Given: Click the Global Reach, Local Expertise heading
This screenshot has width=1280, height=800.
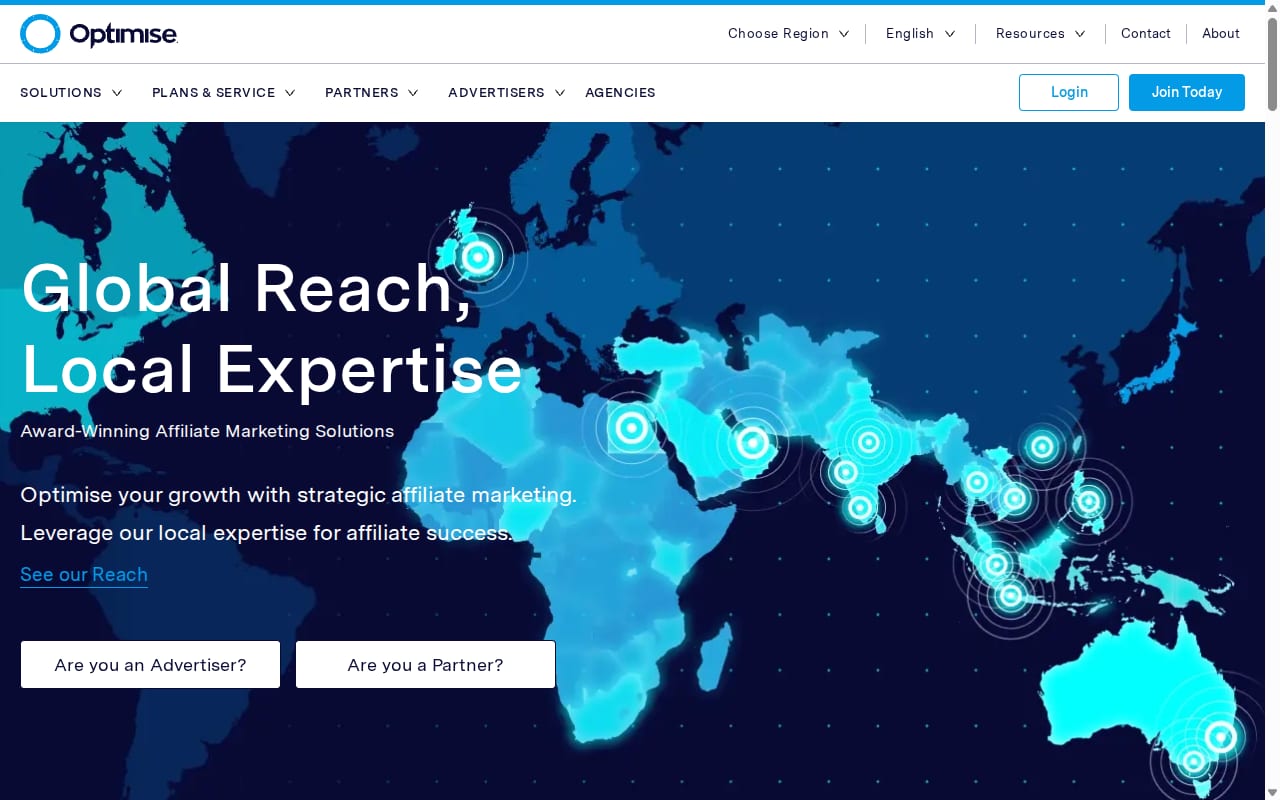Looking at the screenshot, I should [x=271, y=328].
